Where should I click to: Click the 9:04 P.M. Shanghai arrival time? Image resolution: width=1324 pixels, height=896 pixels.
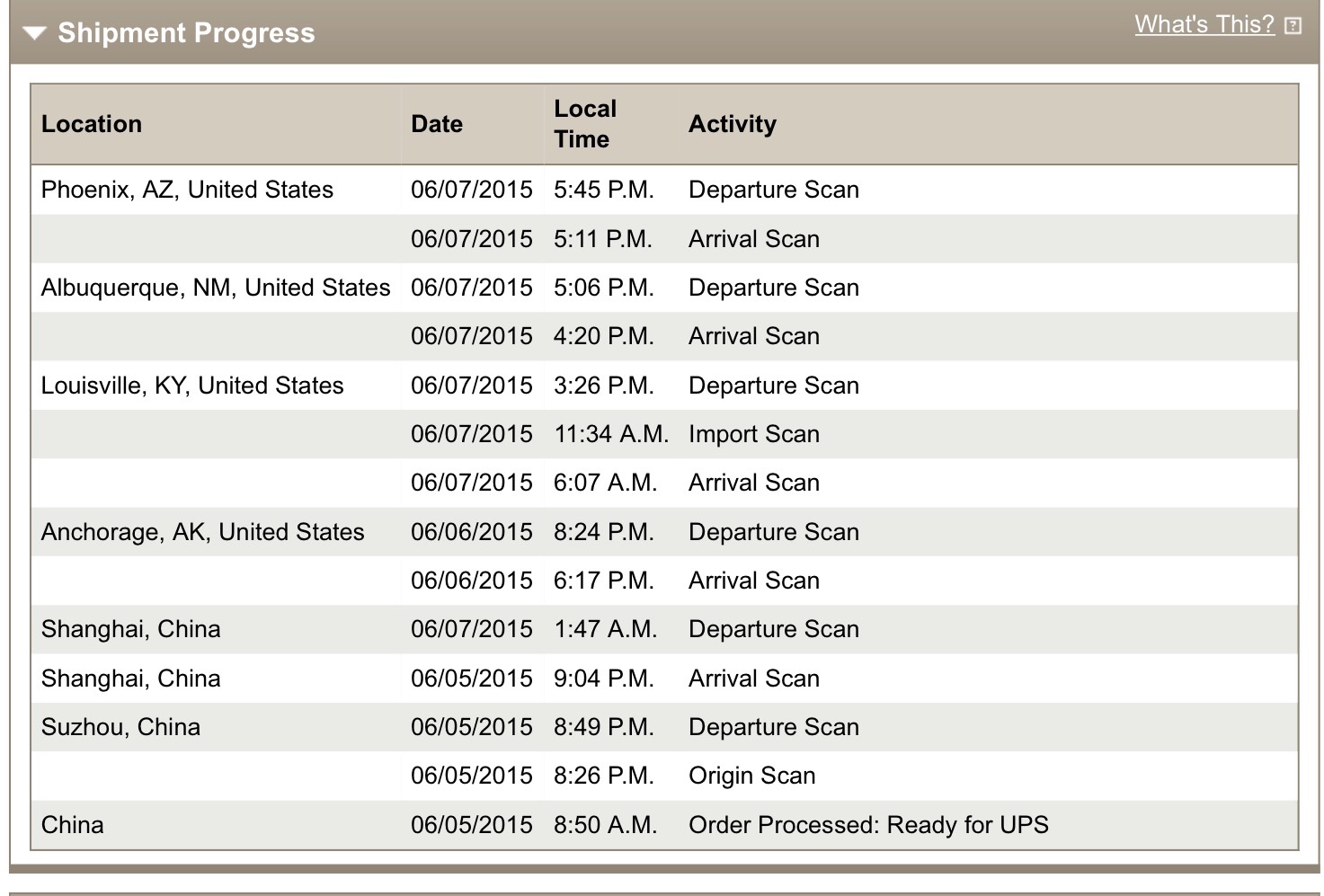pyautogui.click(x=604, y=679)
